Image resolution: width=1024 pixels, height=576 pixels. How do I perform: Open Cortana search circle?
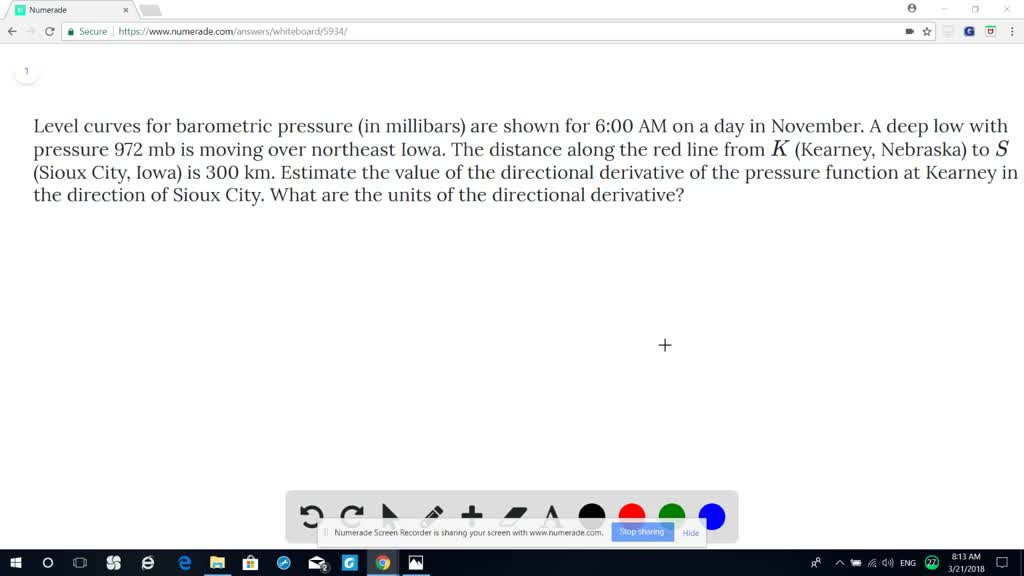tap(48, 562)
